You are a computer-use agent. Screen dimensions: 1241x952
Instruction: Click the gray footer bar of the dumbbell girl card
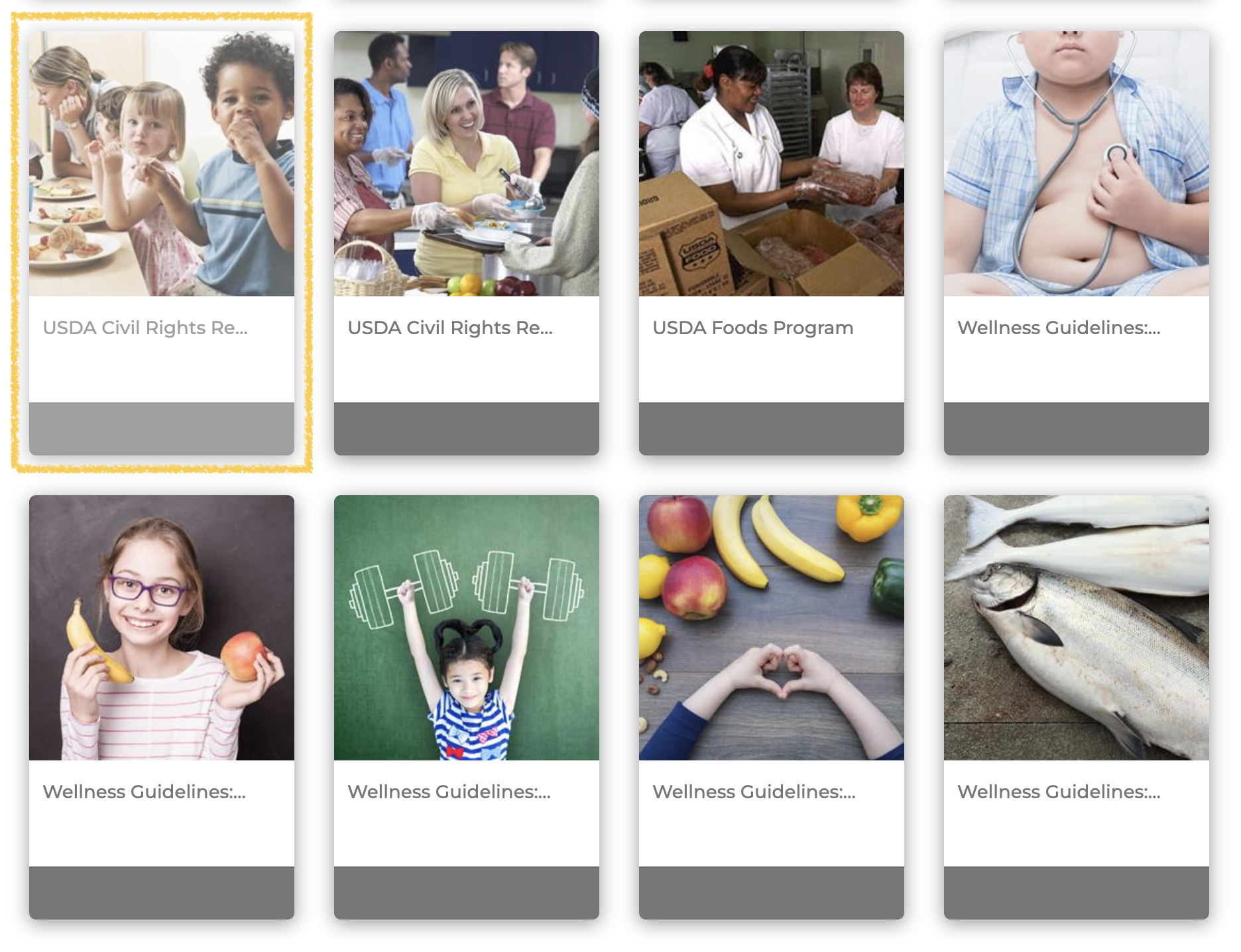coord(467,893)
